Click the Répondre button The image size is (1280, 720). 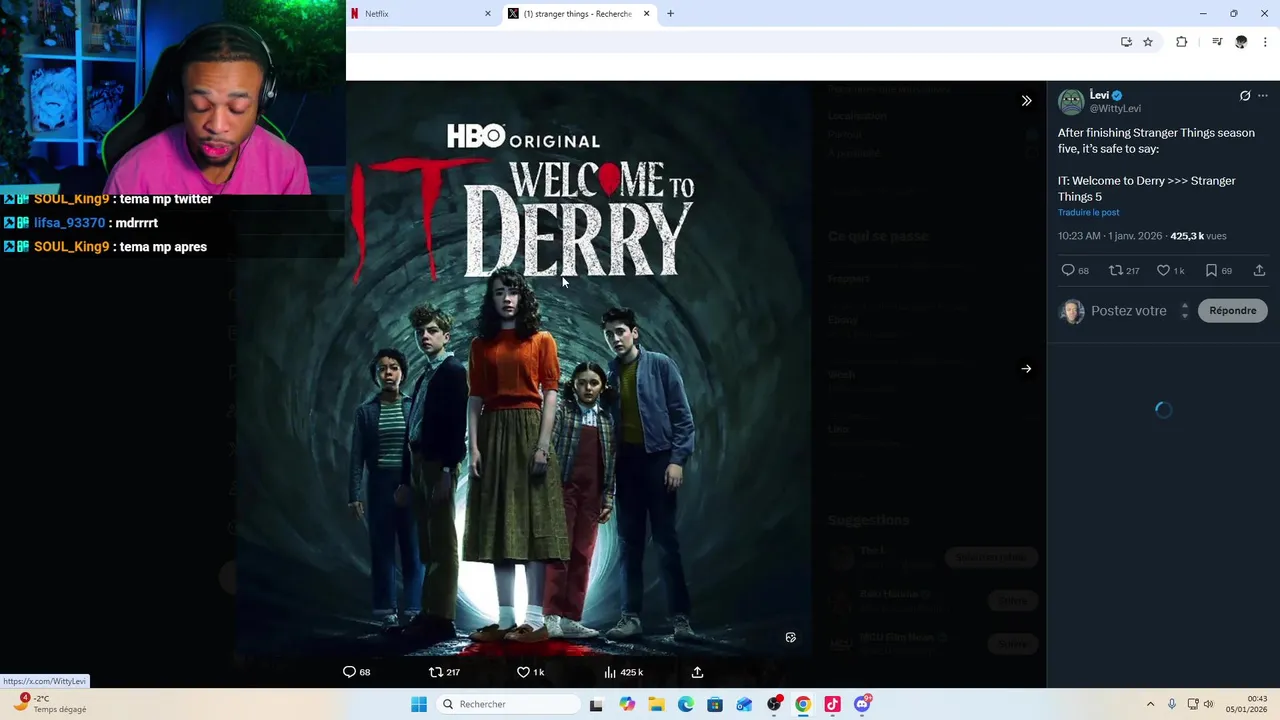1232,311
